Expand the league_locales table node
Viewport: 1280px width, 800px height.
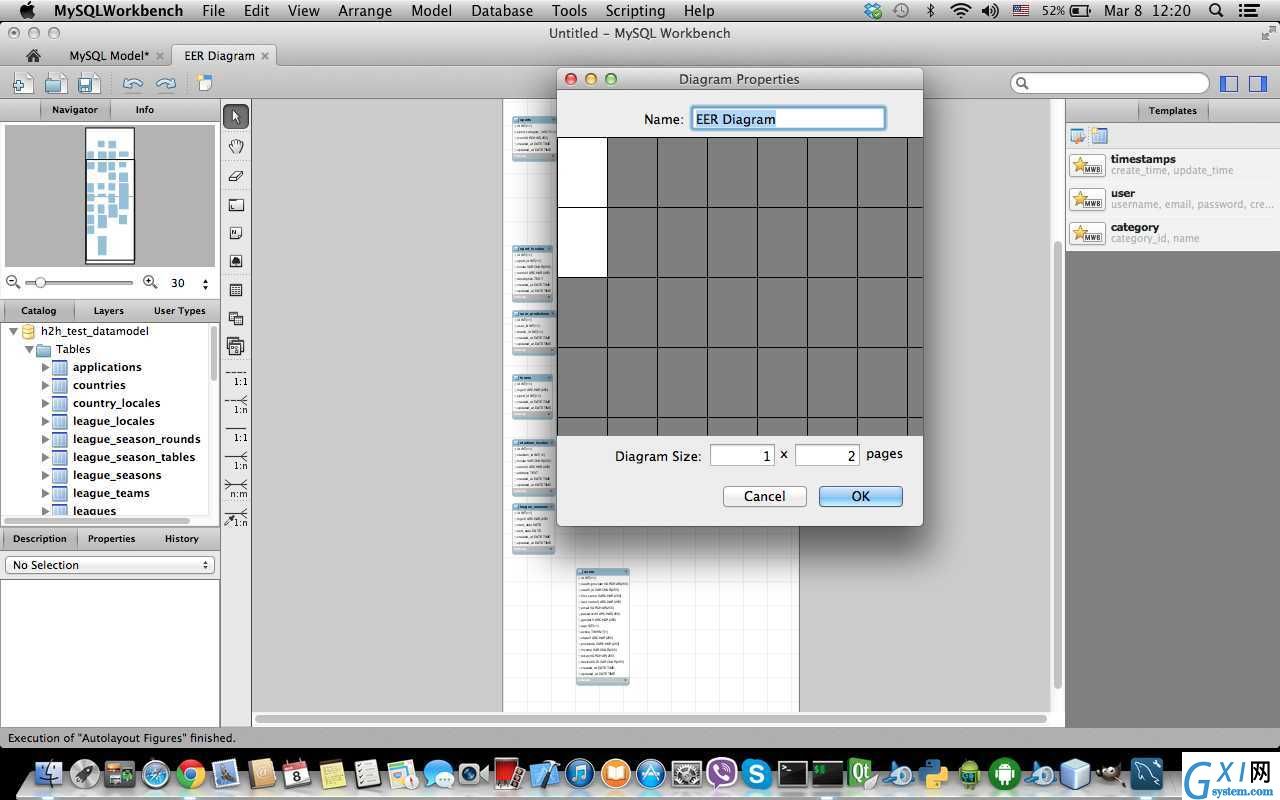tap(46, 421)
